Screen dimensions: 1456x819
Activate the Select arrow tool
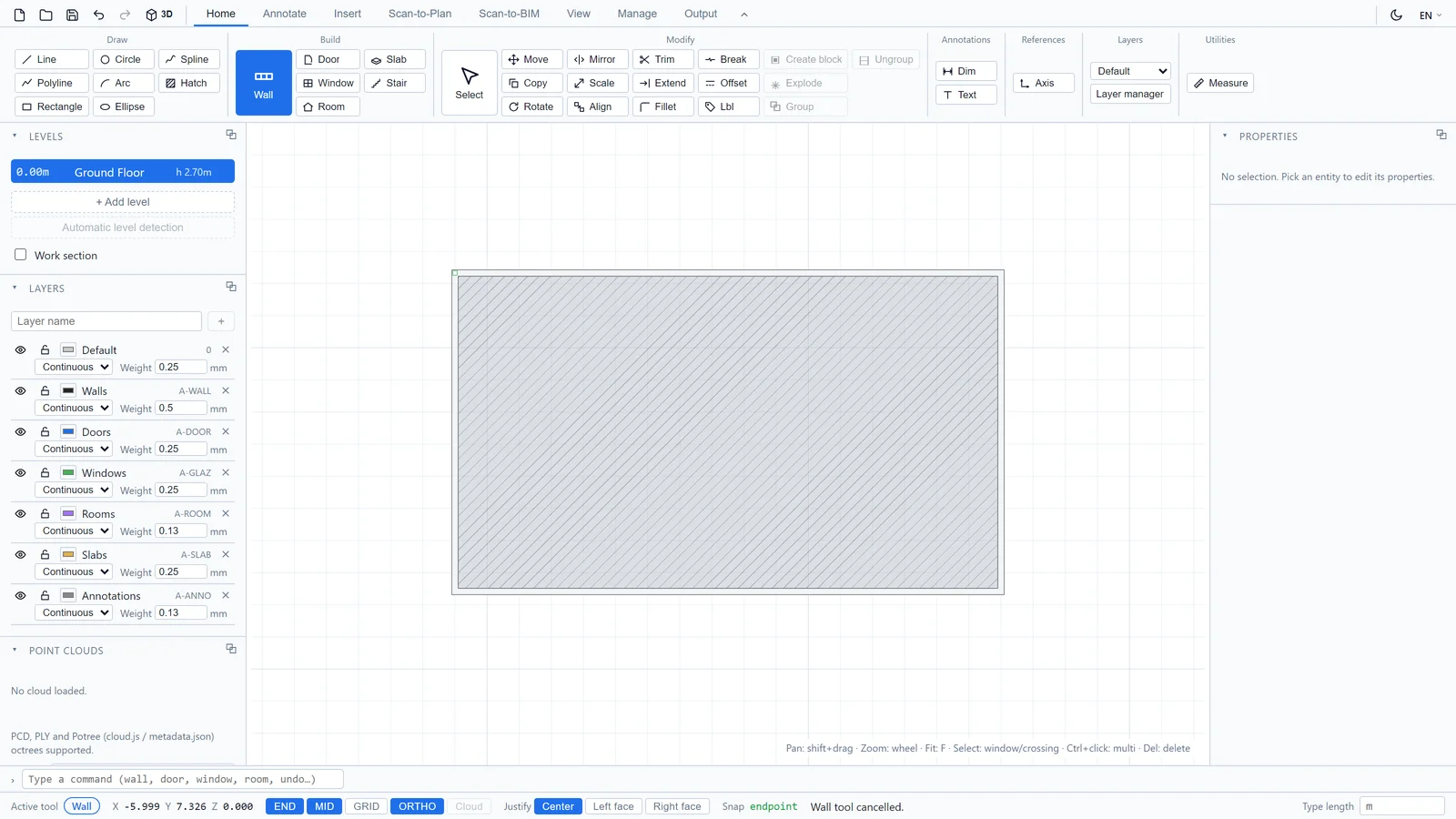pos(470,83)
